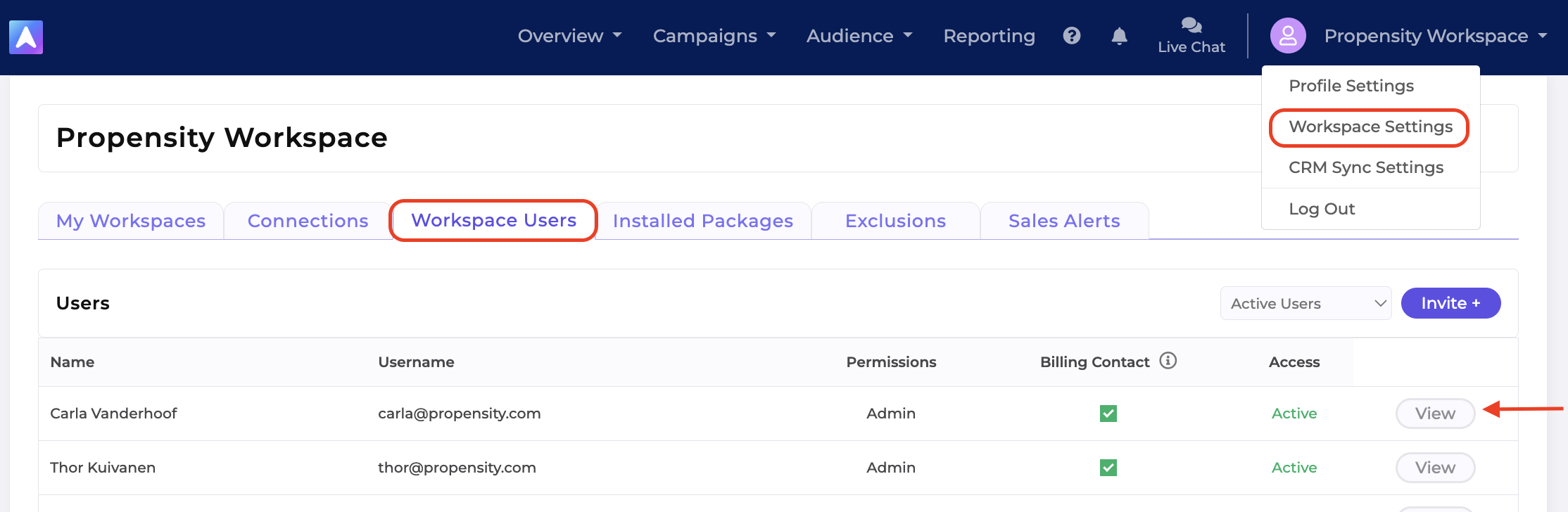Open the Installed Packages tab
This screenshot has width=1568, height=512.
coord(703,221)
